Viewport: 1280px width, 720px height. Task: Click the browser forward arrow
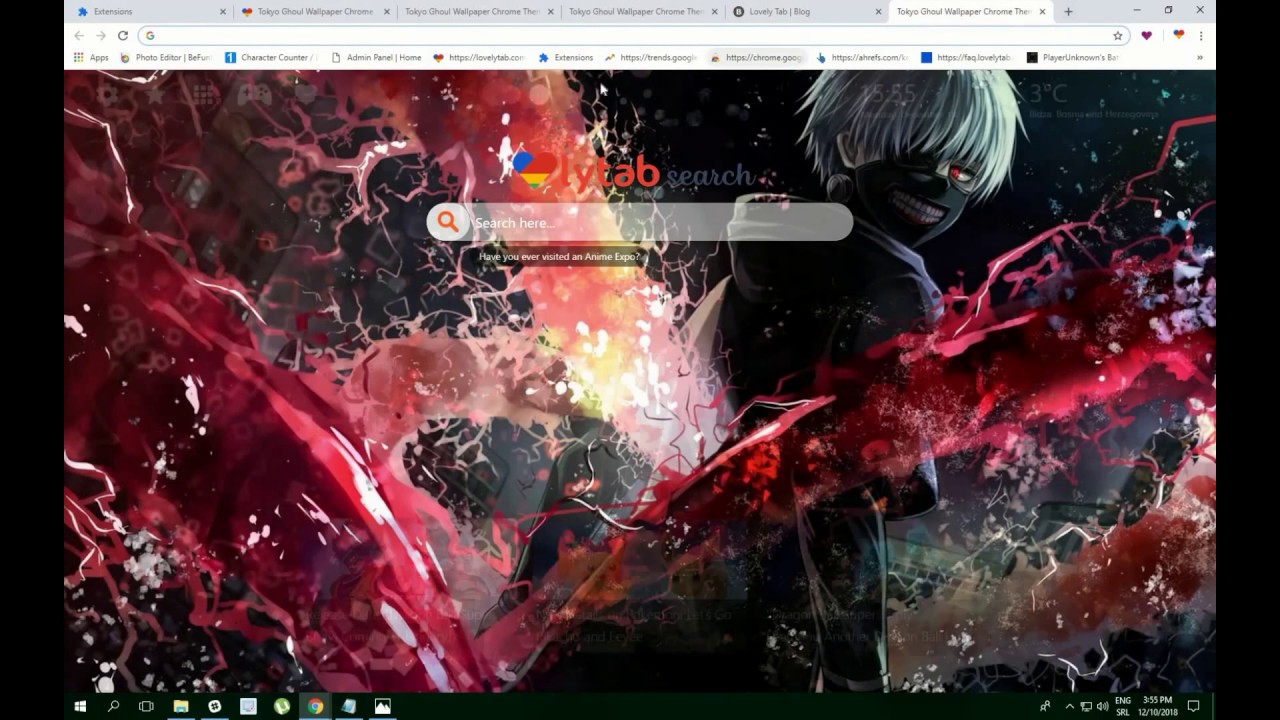point(101,35)
